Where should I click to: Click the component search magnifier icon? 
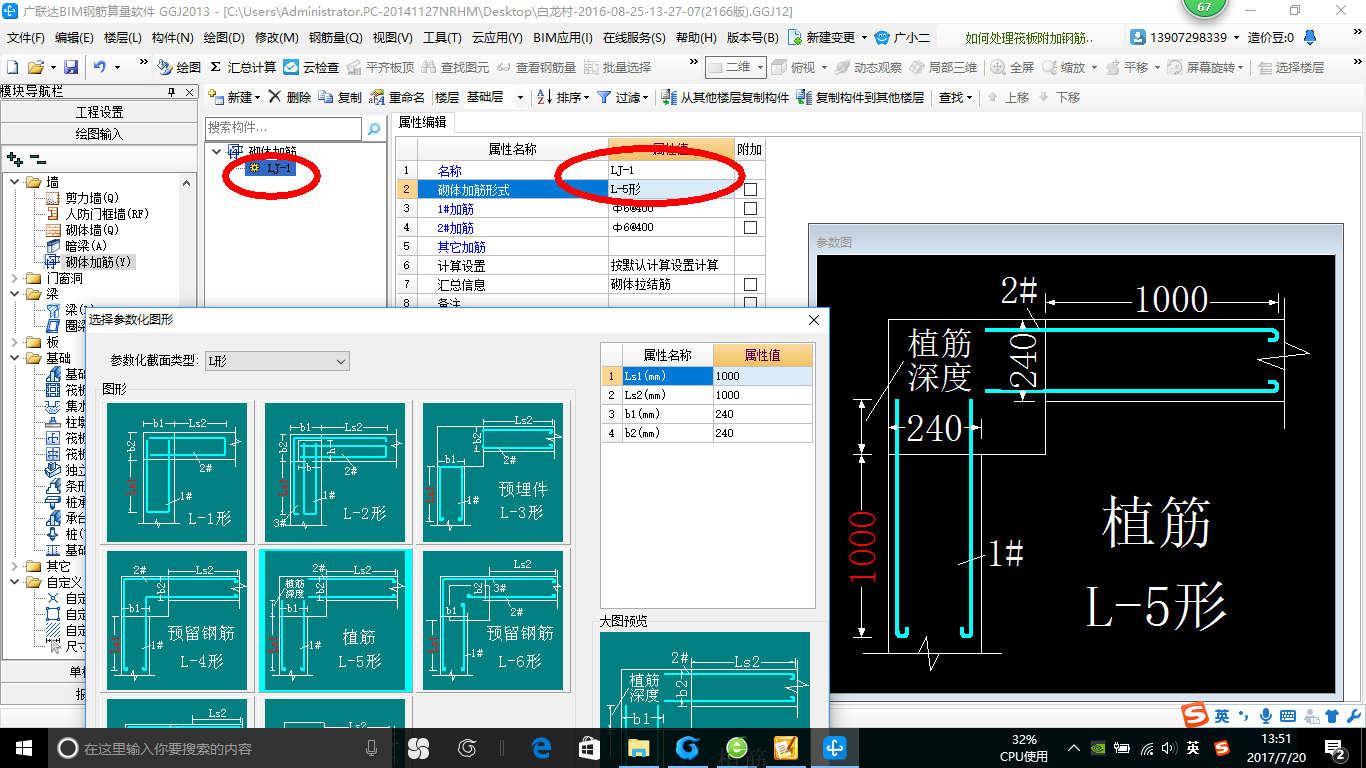tap(374, 129)
